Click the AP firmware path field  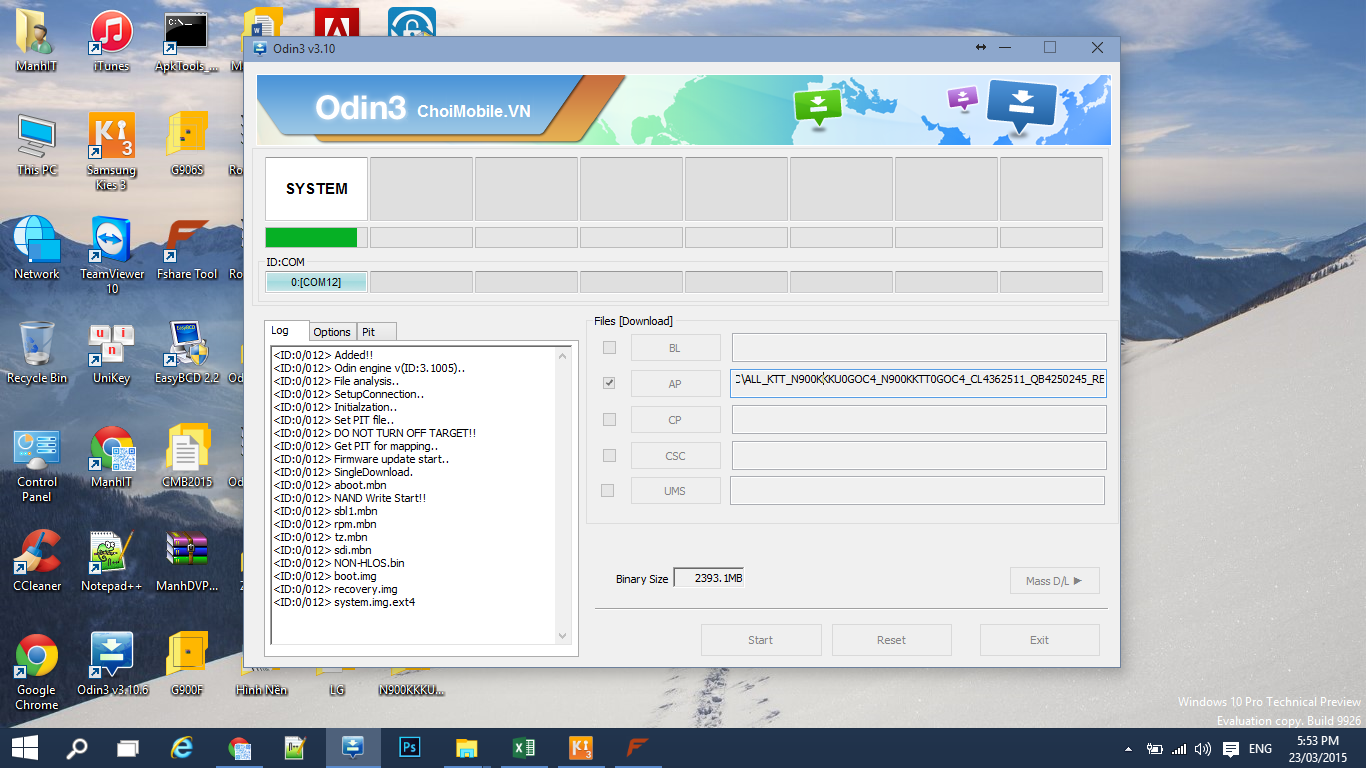click(918, 384)
